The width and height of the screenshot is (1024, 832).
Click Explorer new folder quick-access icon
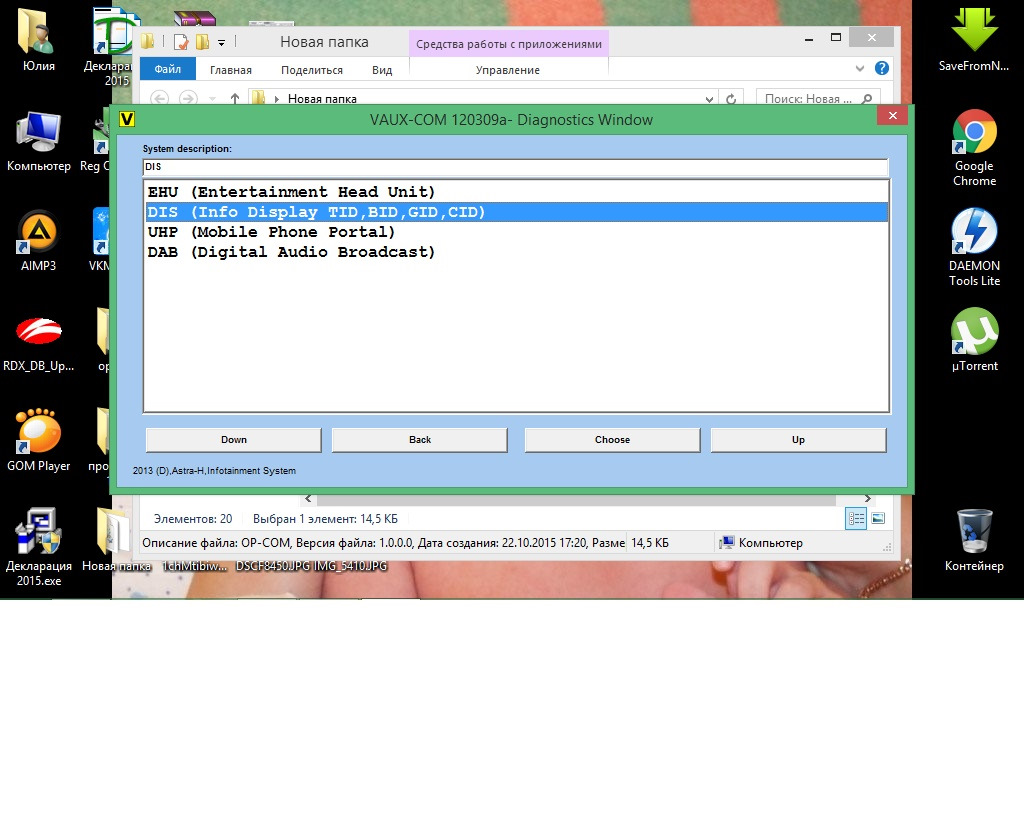point(202,42)
